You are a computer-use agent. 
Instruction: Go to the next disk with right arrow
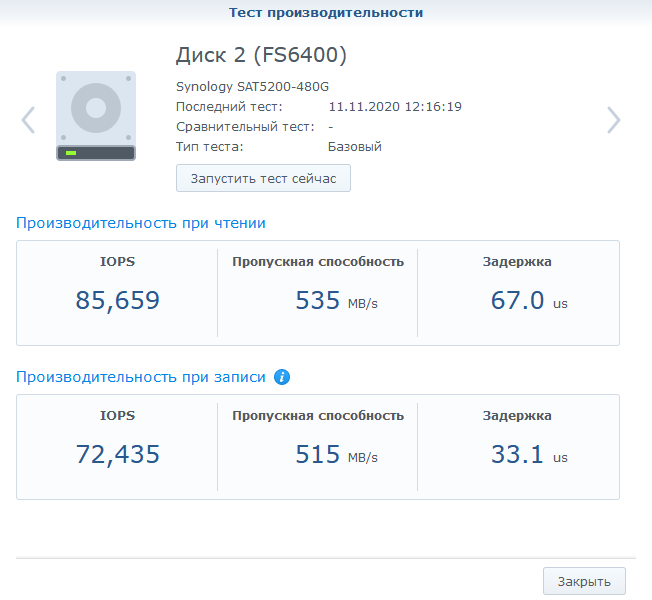point(613,120)
